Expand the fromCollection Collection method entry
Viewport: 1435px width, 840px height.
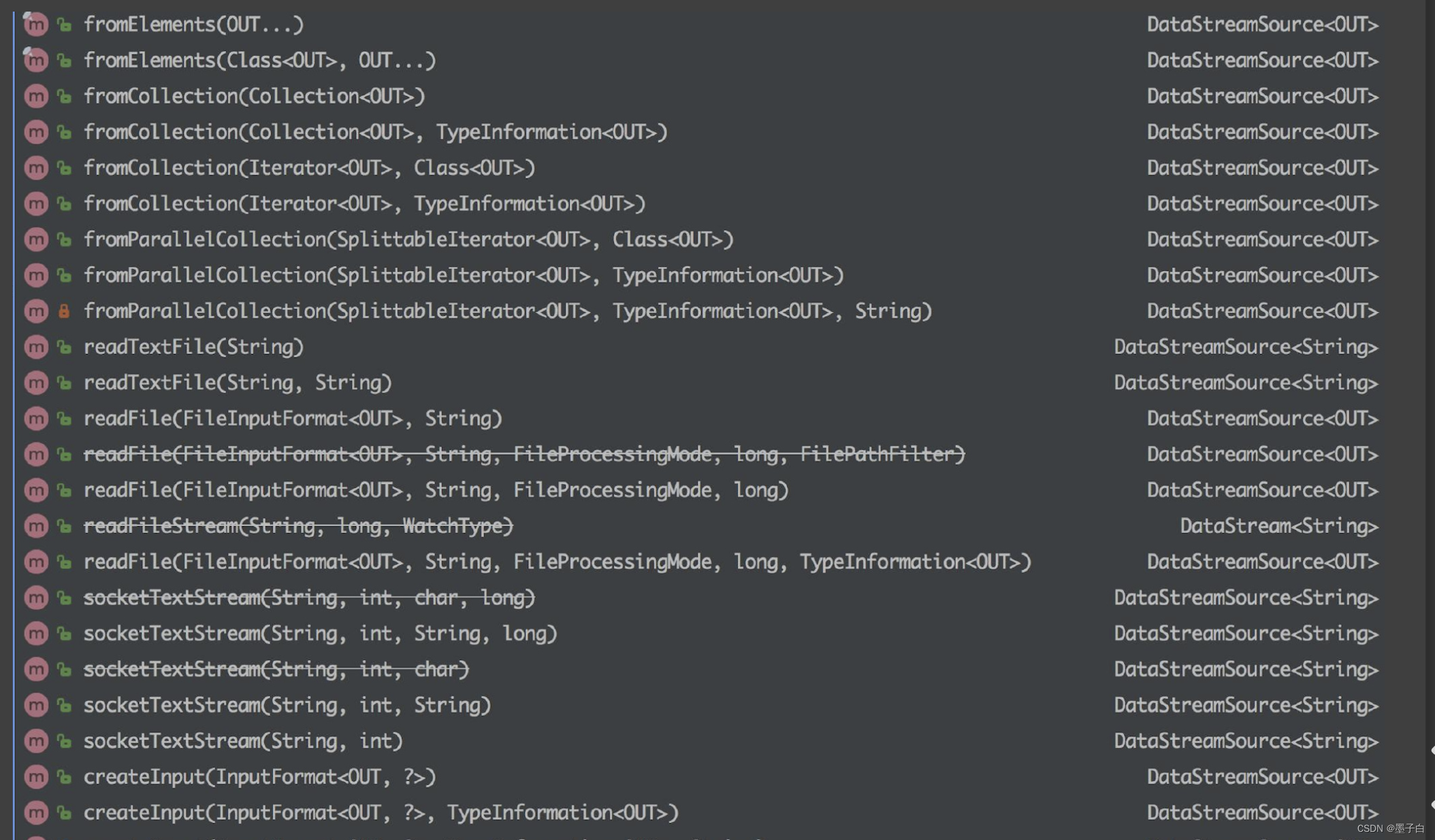pyautogui.click(x=254, y=95)
